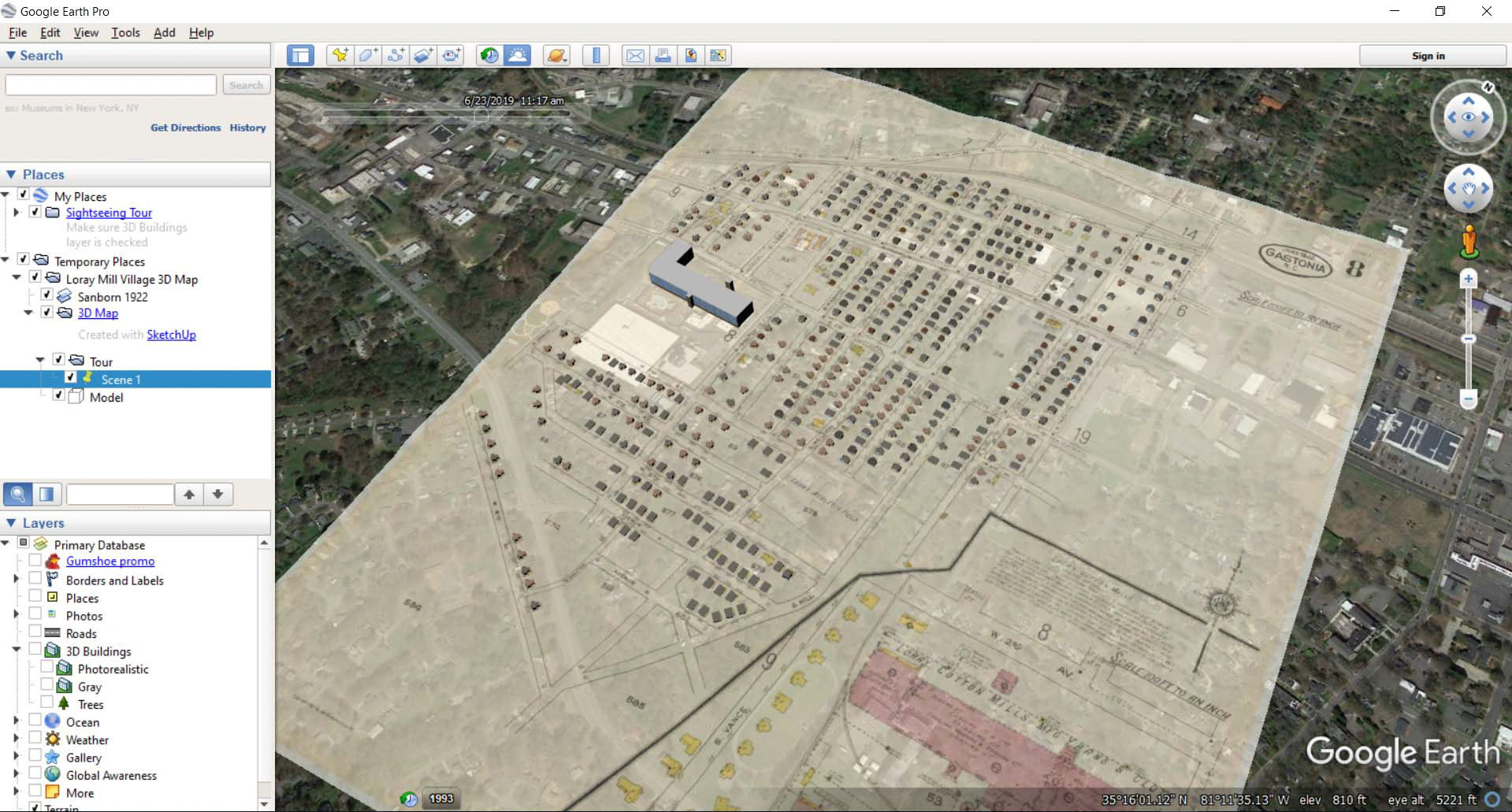Toggle Sanborn 1922 overlay checkbox
1512x812 pixels.
click(46, 295)
